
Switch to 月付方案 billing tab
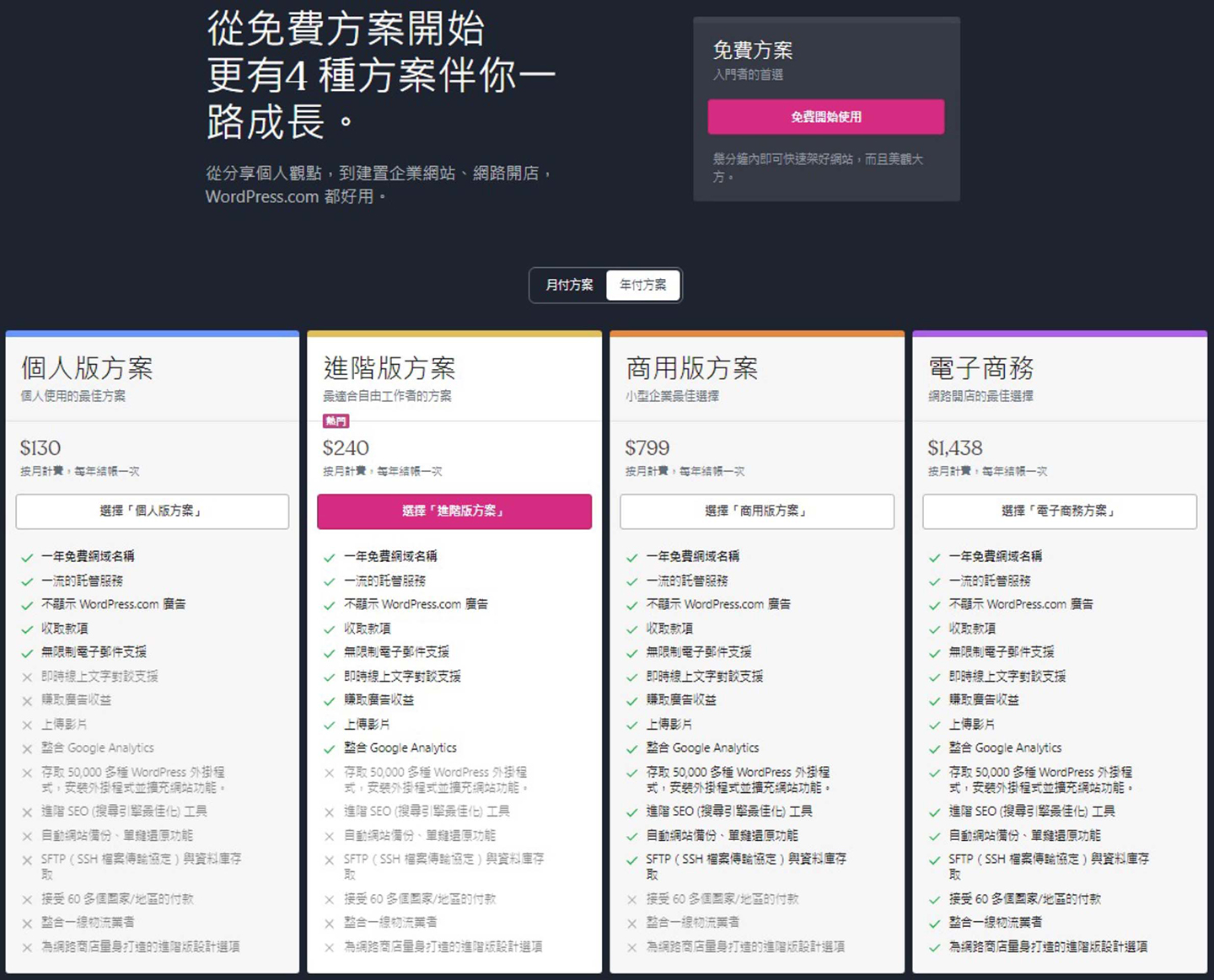click(x=569, y=285)
